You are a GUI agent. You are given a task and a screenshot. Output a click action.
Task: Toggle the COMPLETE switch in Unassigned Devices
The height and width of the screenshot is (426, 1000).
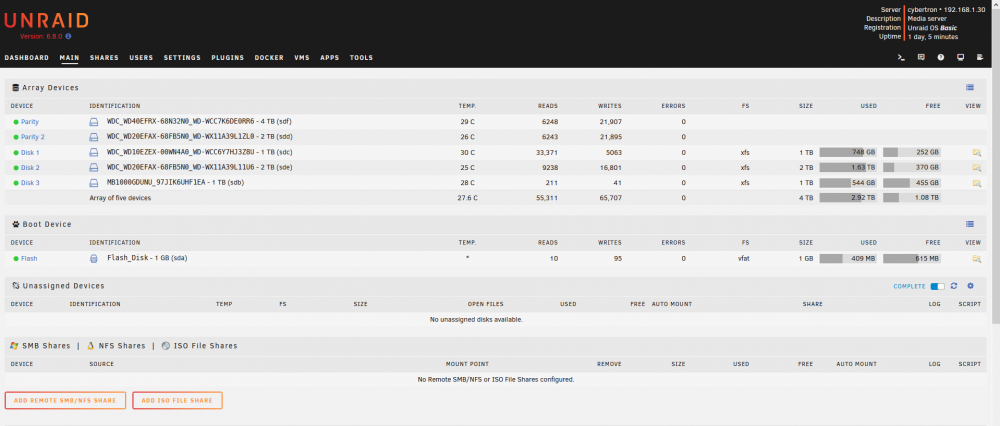tap(938, 286)
